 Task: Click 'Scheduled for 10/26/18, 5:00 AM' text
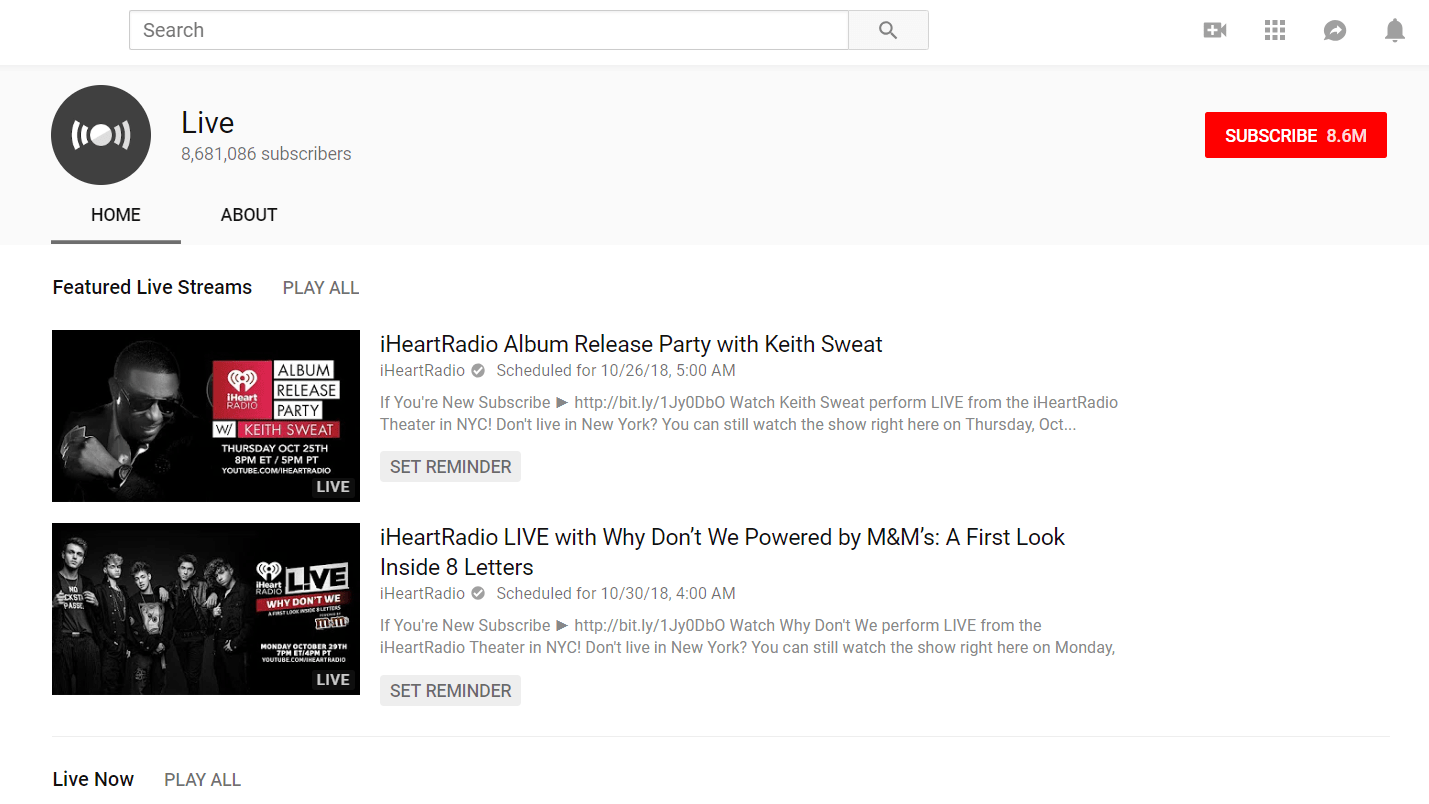tap(616, 371)
